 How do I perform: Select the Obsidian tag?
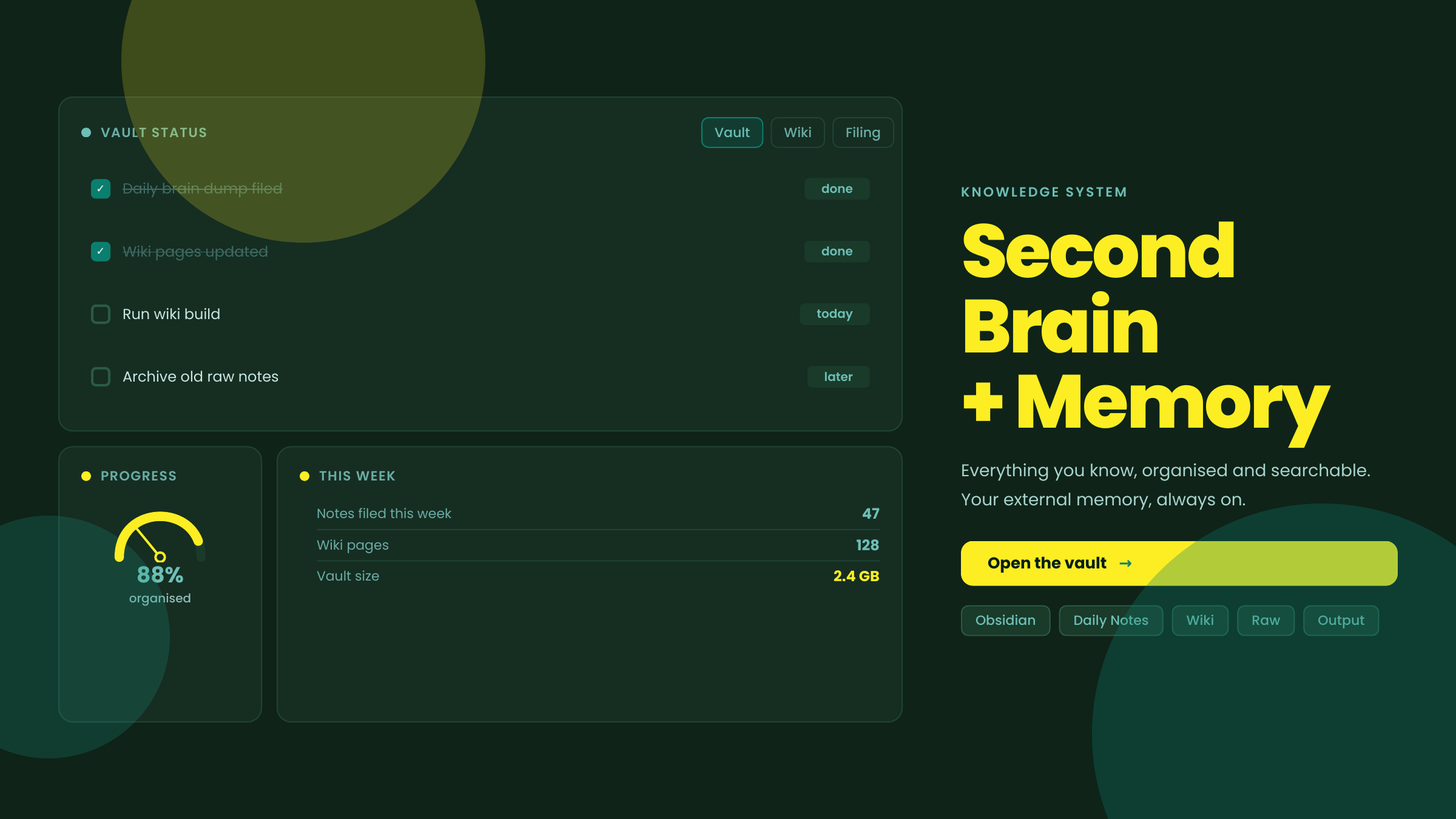click(1005, 620)
